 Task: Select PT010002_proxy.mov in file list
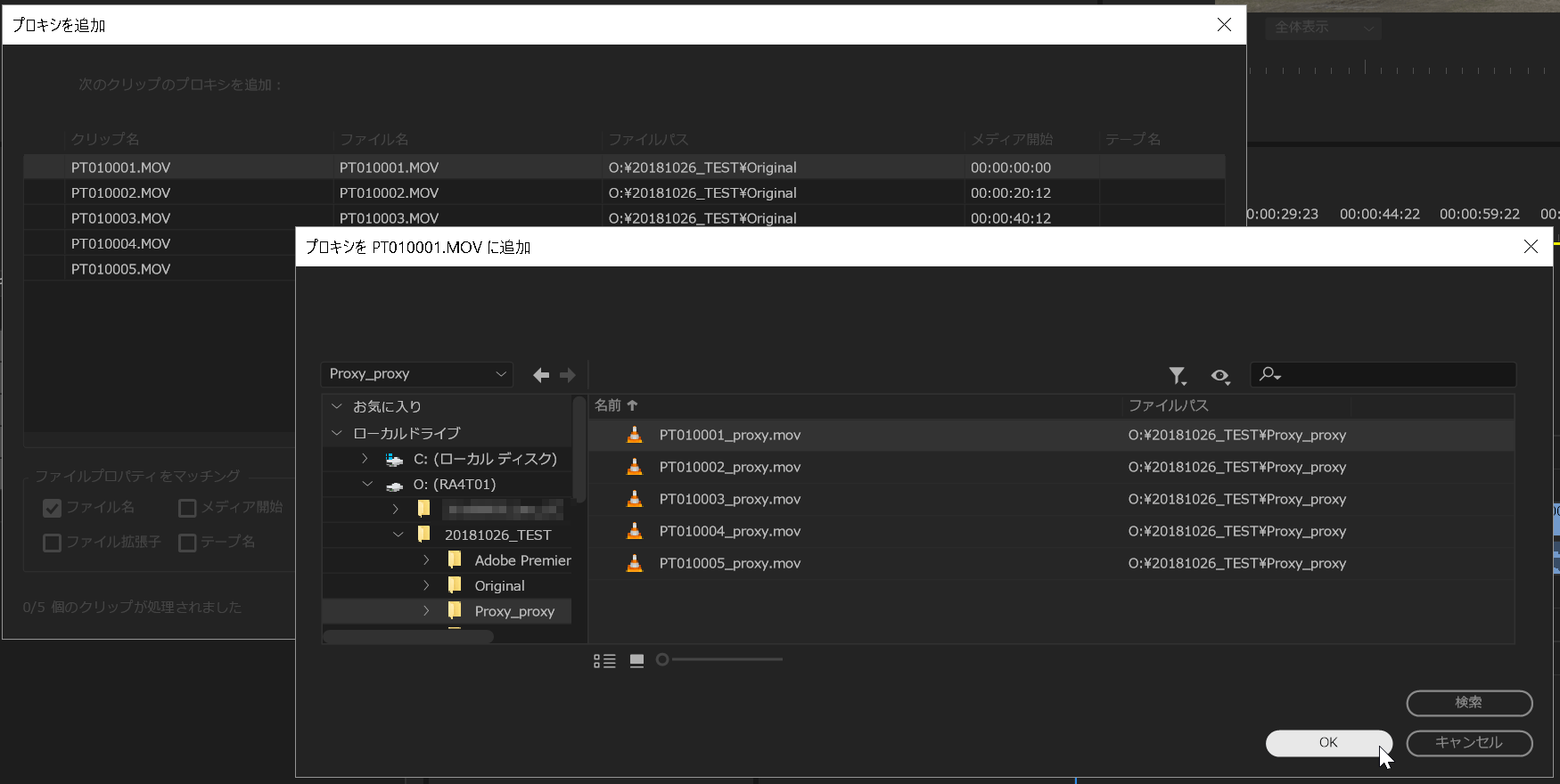[729, 467]
